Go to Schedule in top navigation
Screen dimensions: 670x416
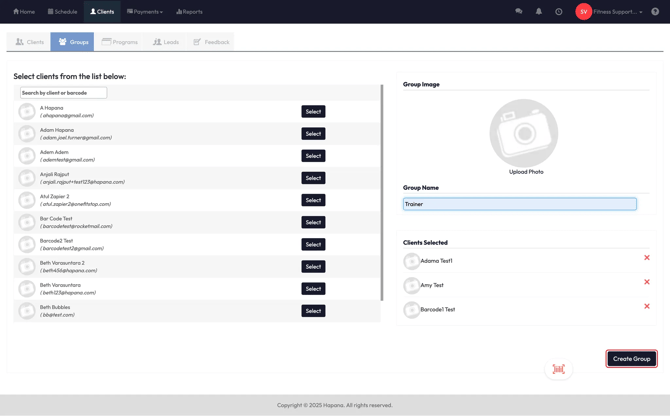(x=62, y=12)
